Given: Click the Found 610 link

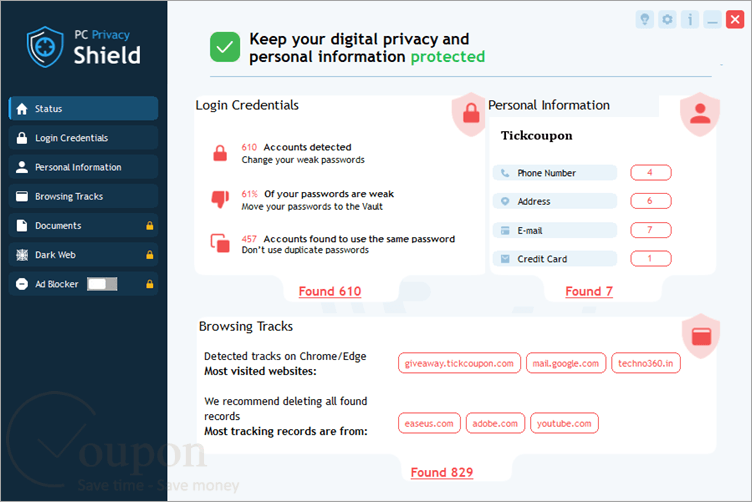Looking at the screenshot, I should click(x=330, y=292).
